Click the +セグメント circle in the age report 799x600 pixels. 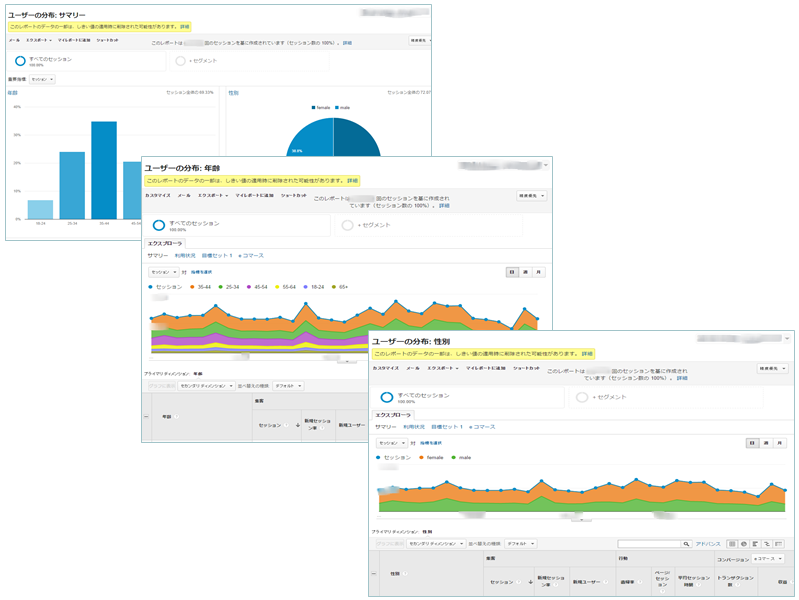pos(348,225)
